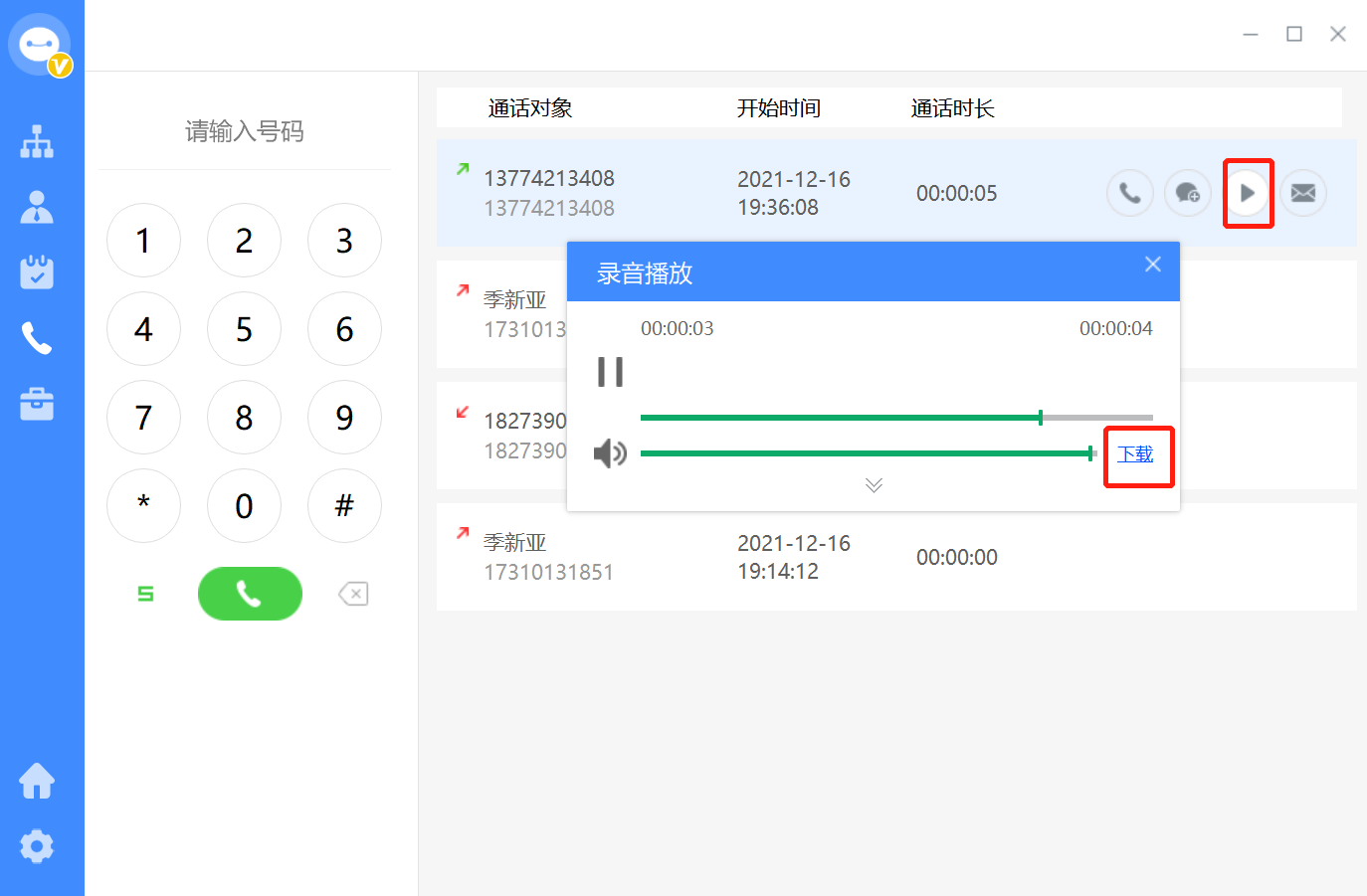The width and height of the screenshot is (1367, 896).
Task: Expand the double chevron in recording dialog
Action: 874,485
